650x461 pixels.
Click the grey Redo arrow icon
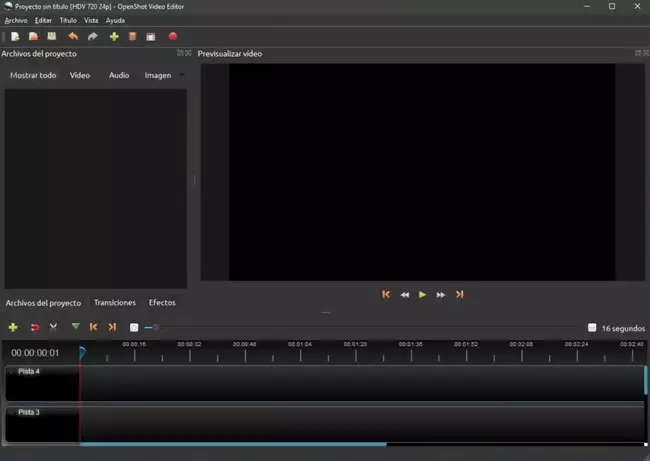pyautogui.click(x=92, y=36)
